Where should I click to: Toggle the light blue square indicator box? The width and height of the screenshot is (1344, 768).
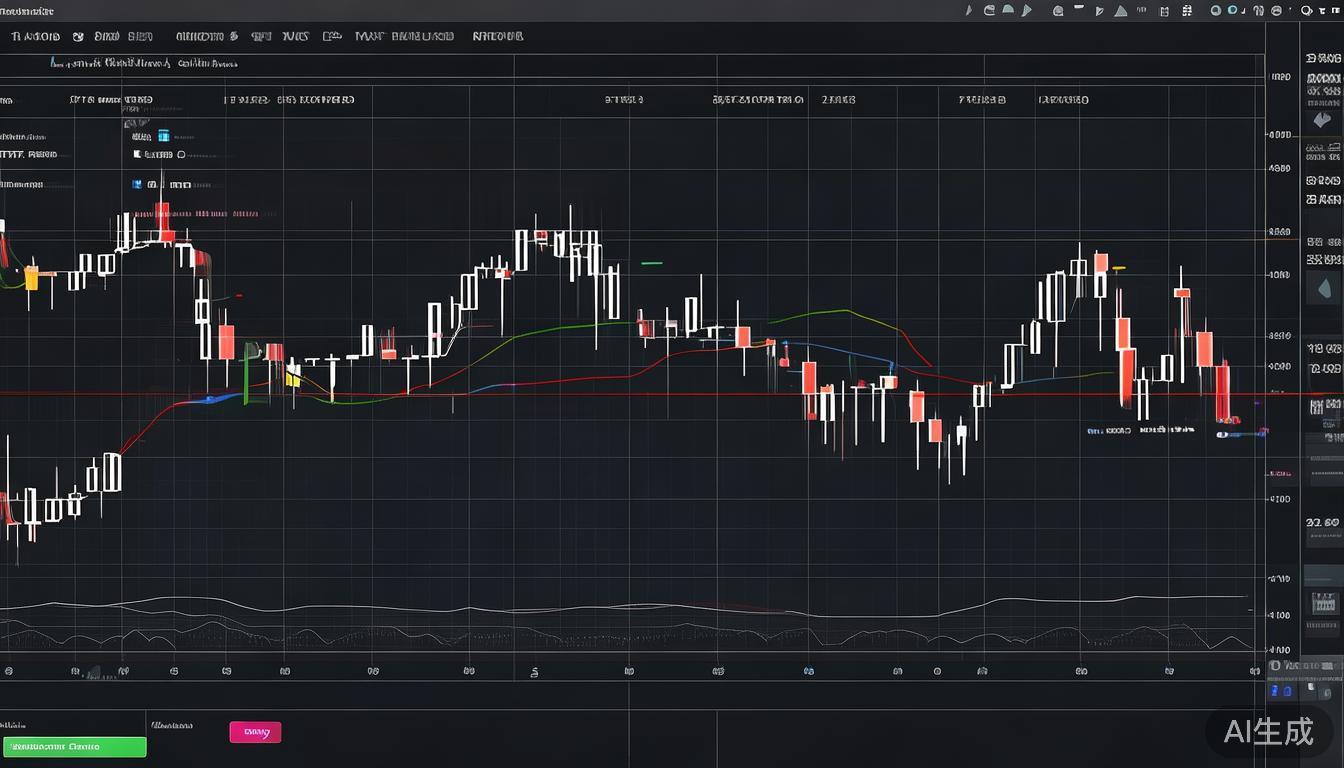(x=163, y=135)
